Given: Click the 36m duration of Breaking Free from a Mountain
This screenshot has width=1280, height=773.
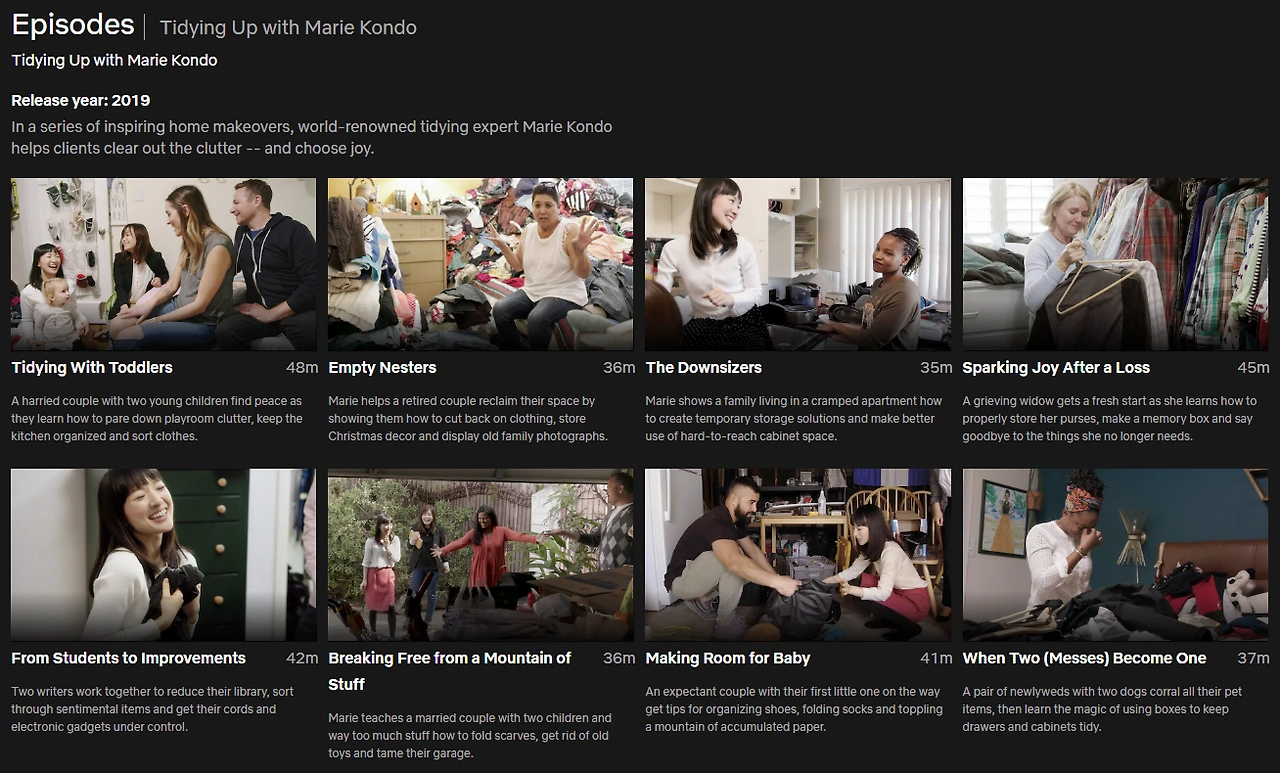Looking at the screenshot, I should 619,658.
